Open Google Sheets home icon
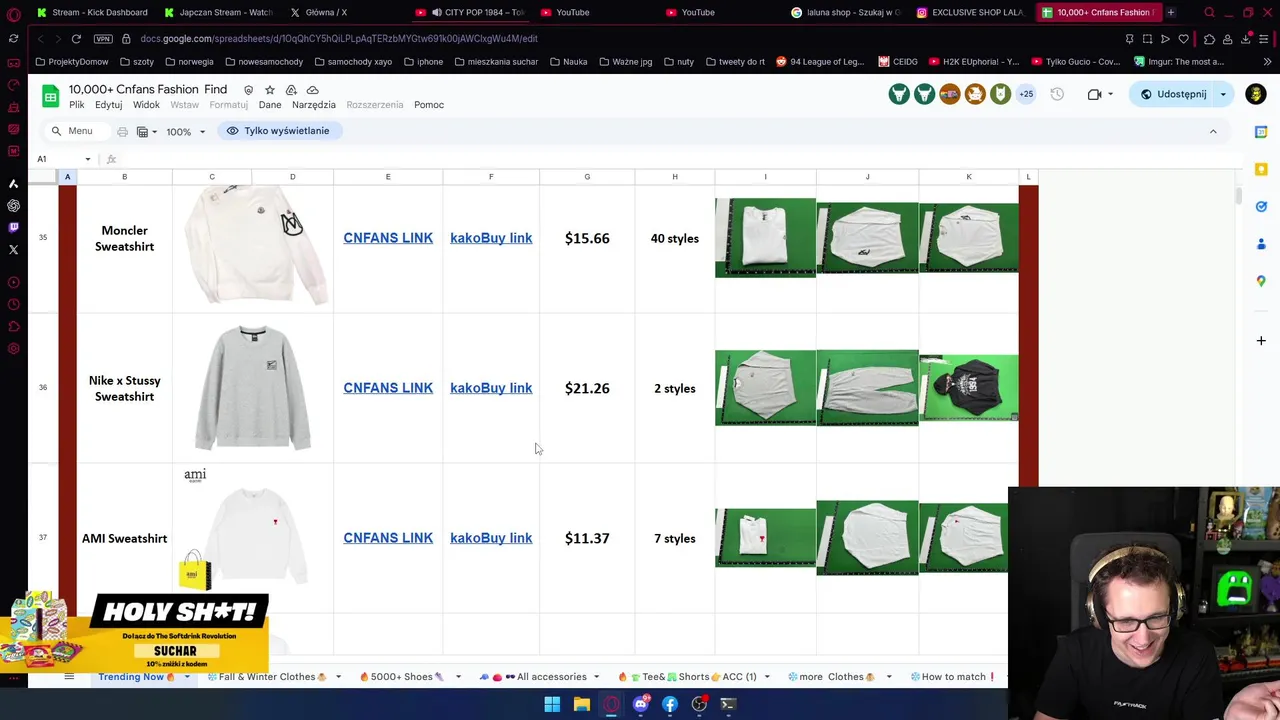 50,96
